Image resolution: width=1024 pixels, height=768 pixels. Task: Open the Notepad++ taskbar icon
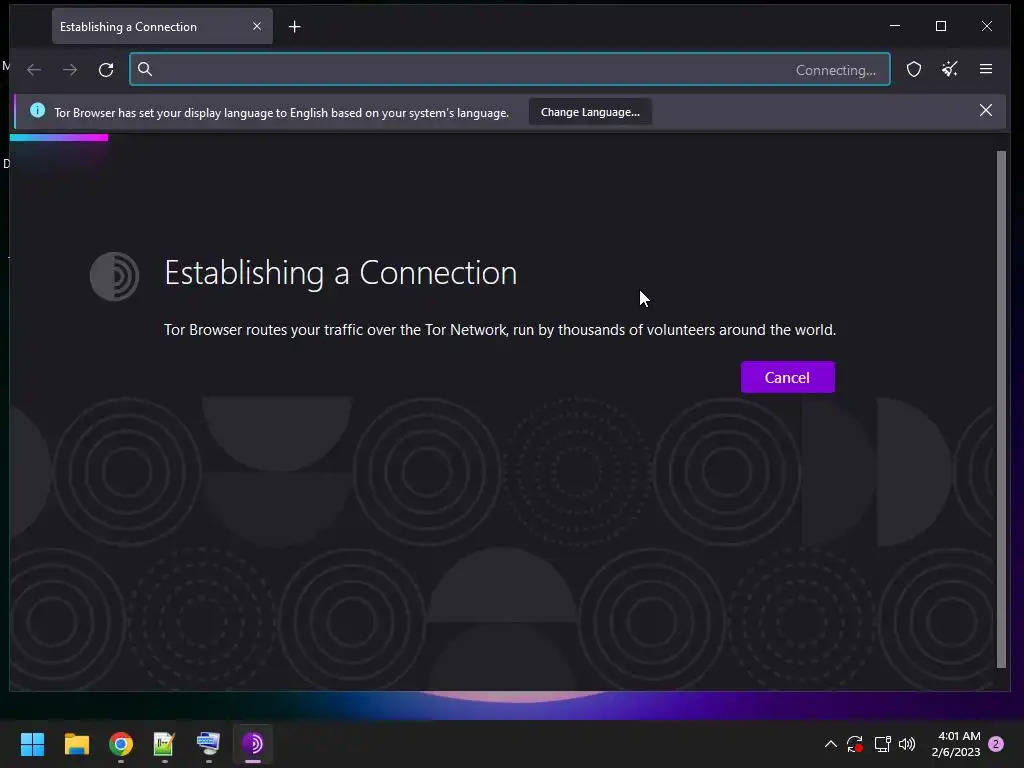click(165, 744)
